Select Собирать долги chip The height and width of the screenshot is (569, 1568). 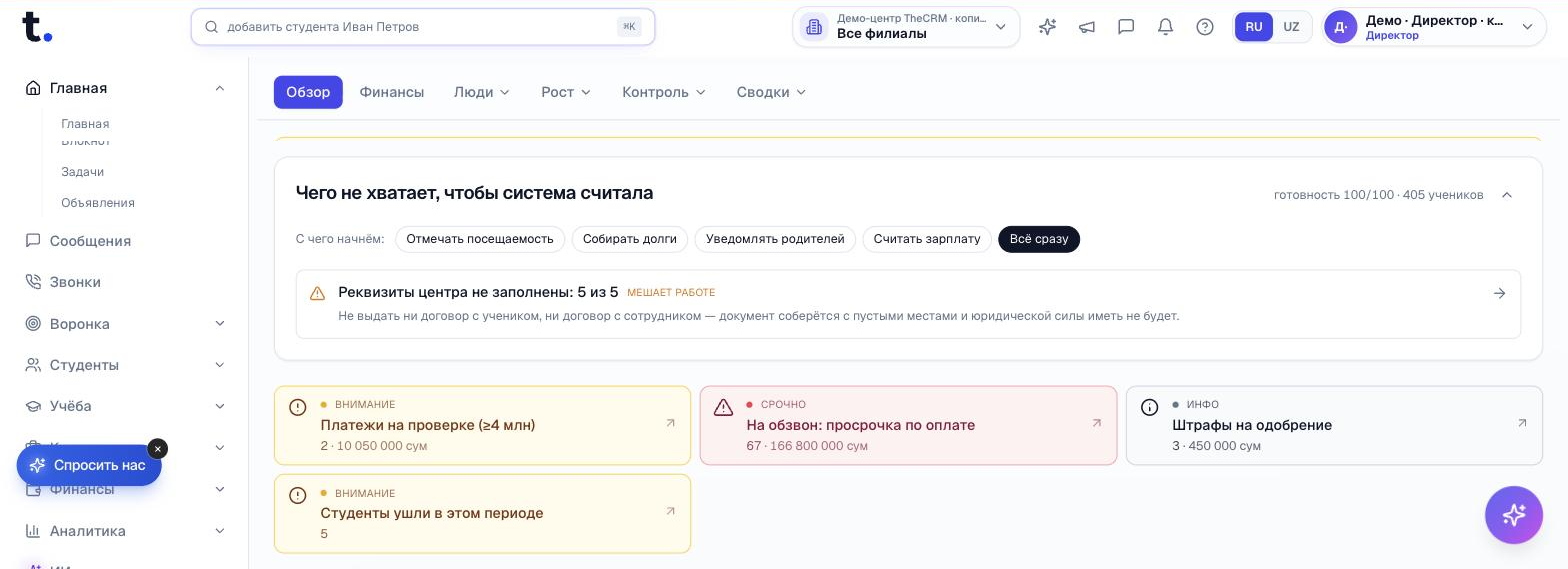coord(630,239)
